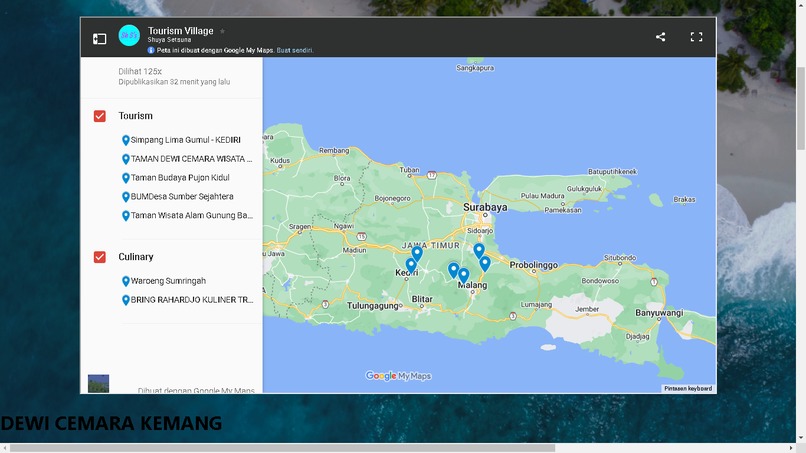
Task: Click pin icon next to Simpang Lima Gumul
Action: [x=125, y=140]
